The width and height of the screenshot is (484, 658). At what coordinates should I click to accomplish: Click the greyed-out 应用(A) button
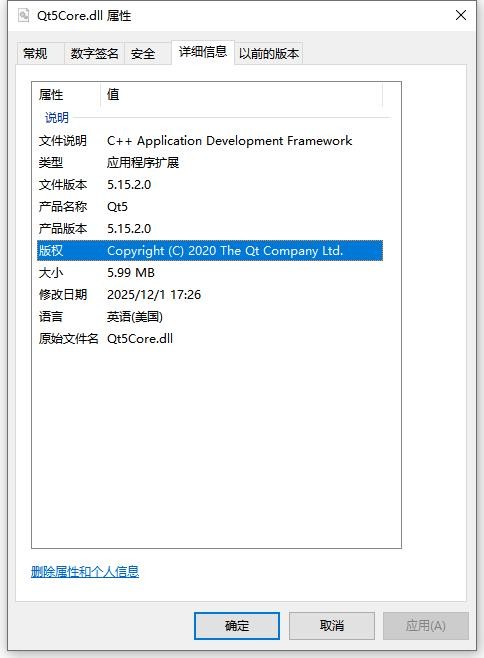(x=426, y=626)
